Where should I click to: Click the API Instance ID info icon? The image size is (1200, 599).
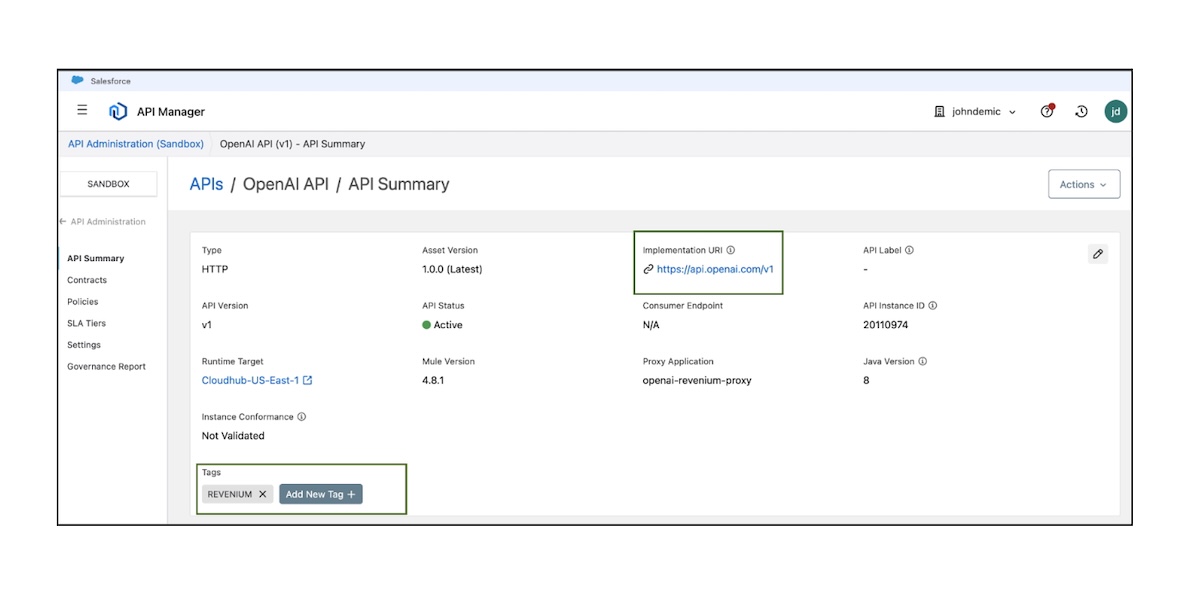(932, 306)
